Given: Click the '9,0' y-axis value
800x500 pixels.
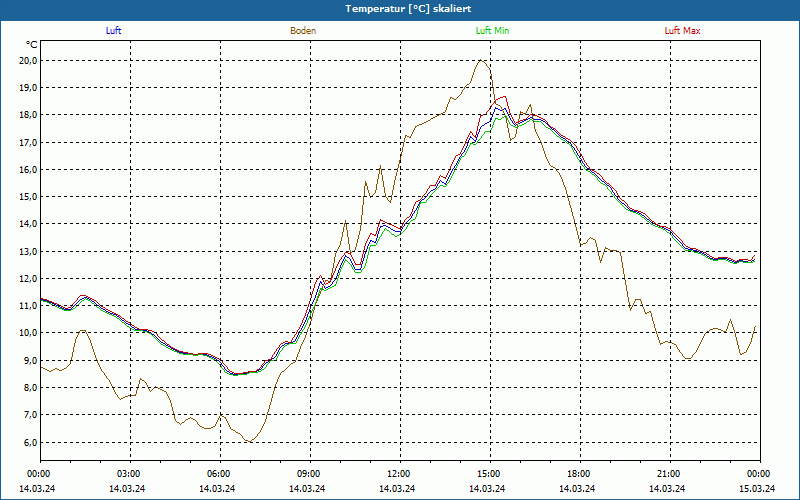Looking at the screenshot, I should 30,361.
